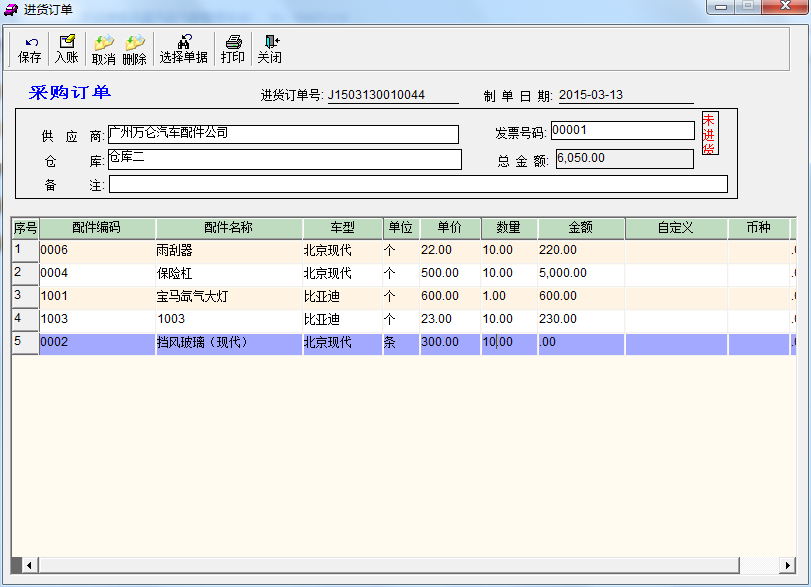Click the 打印 (Print) printer icon
811x587 pixels.
pos(233,50)
